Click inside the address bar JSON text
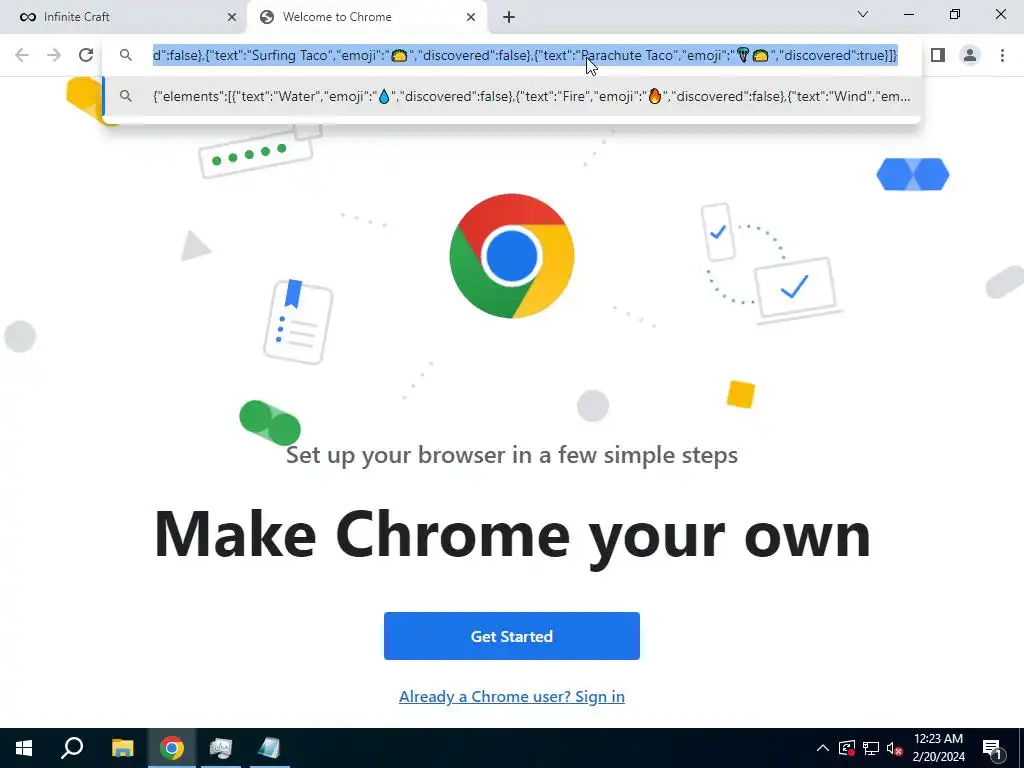Image resolution: width=1024 pixels, height=768 pixels. pos(524,55)
